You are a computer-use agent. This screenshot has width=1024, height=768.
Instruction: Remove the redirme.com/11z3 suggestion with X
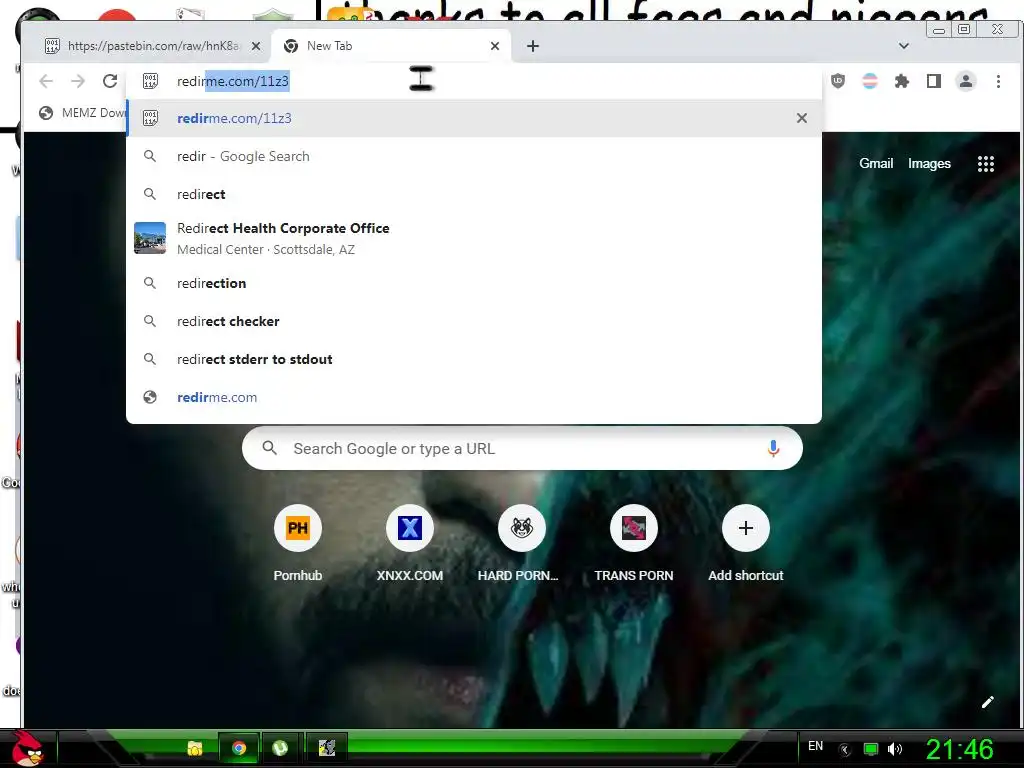pos(802,118)
